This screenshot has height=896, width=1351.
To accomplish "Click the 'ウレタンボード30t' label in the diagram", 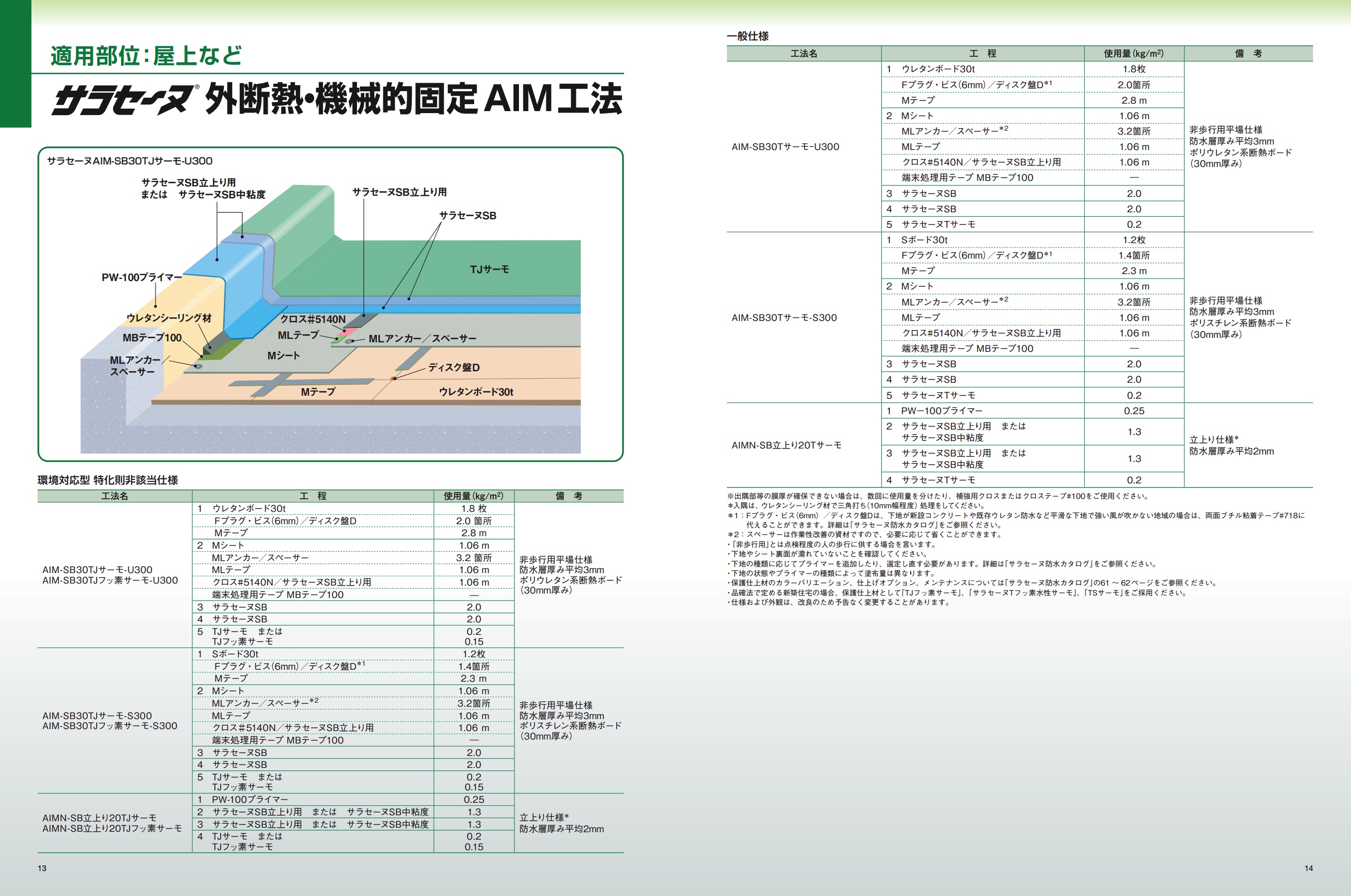I will [476, 392].
